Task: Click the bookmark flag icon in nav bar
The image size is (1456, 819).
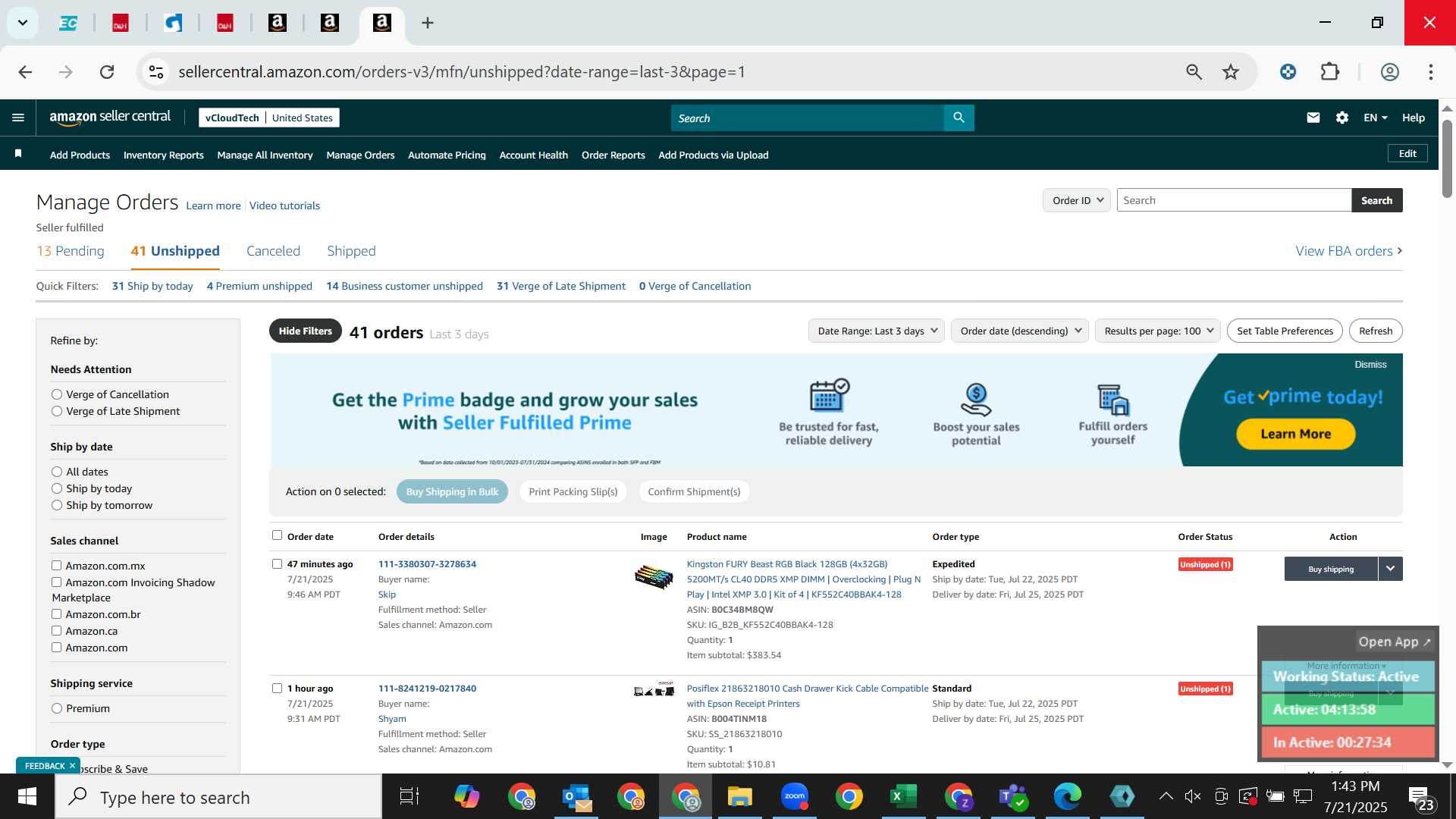Action: (18, 154)
